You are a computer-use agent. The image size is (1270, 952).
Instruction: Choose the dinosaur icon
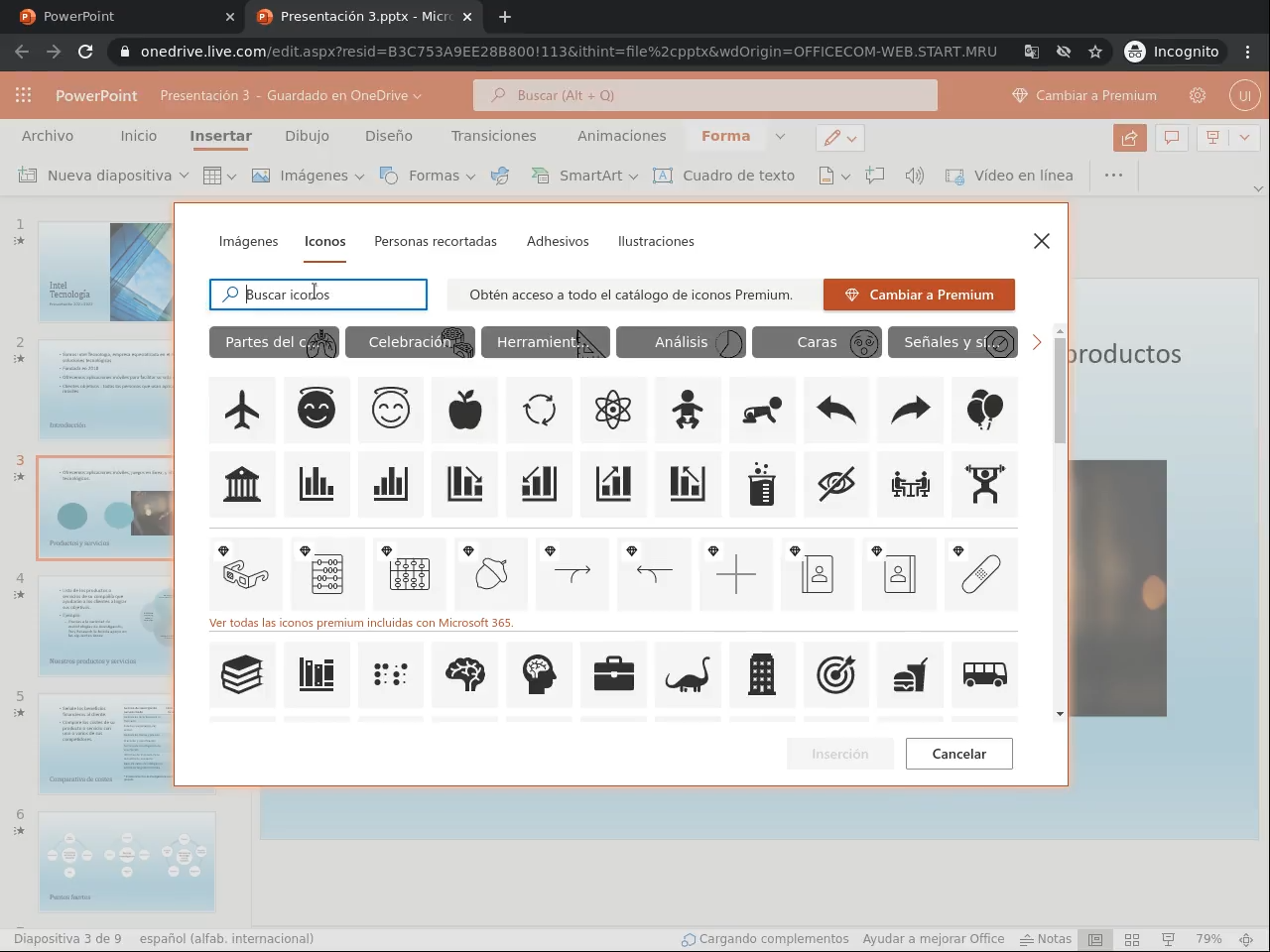tap(688, 675)
